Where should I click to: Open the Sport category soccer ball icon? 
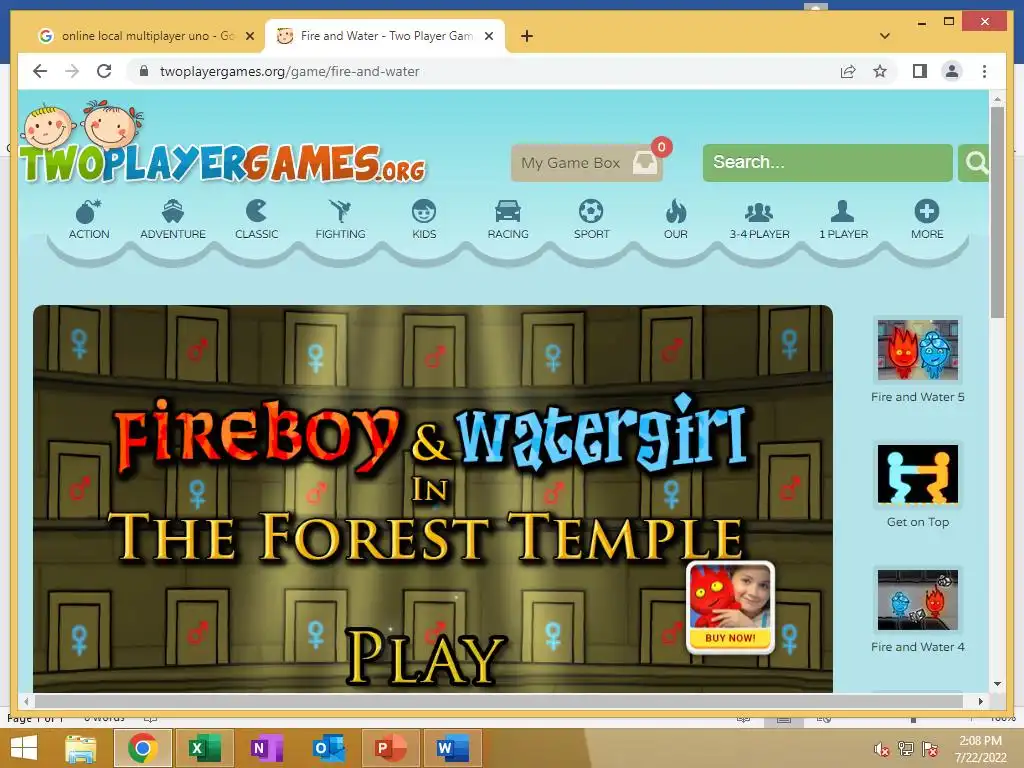(591, 211)
